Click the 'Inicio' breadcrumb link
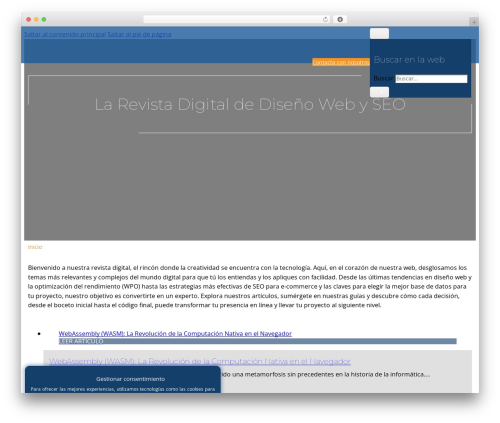 [35, 247]
